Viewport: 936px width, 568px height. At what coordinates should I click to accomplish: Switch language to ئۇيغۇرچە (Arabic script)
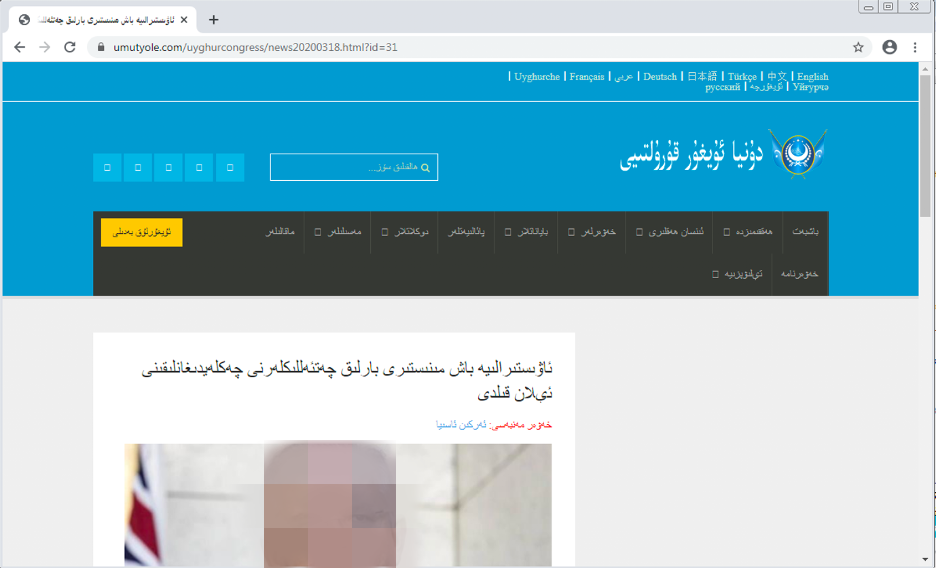766,87
